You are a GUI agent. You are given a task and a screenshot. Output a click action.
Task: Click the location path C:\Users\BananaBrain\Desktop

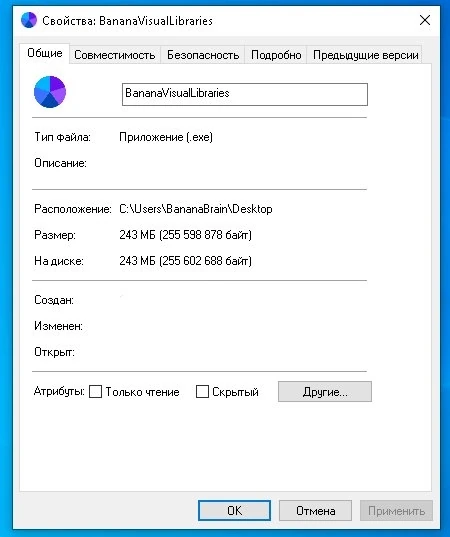click(x=196, y=209)
